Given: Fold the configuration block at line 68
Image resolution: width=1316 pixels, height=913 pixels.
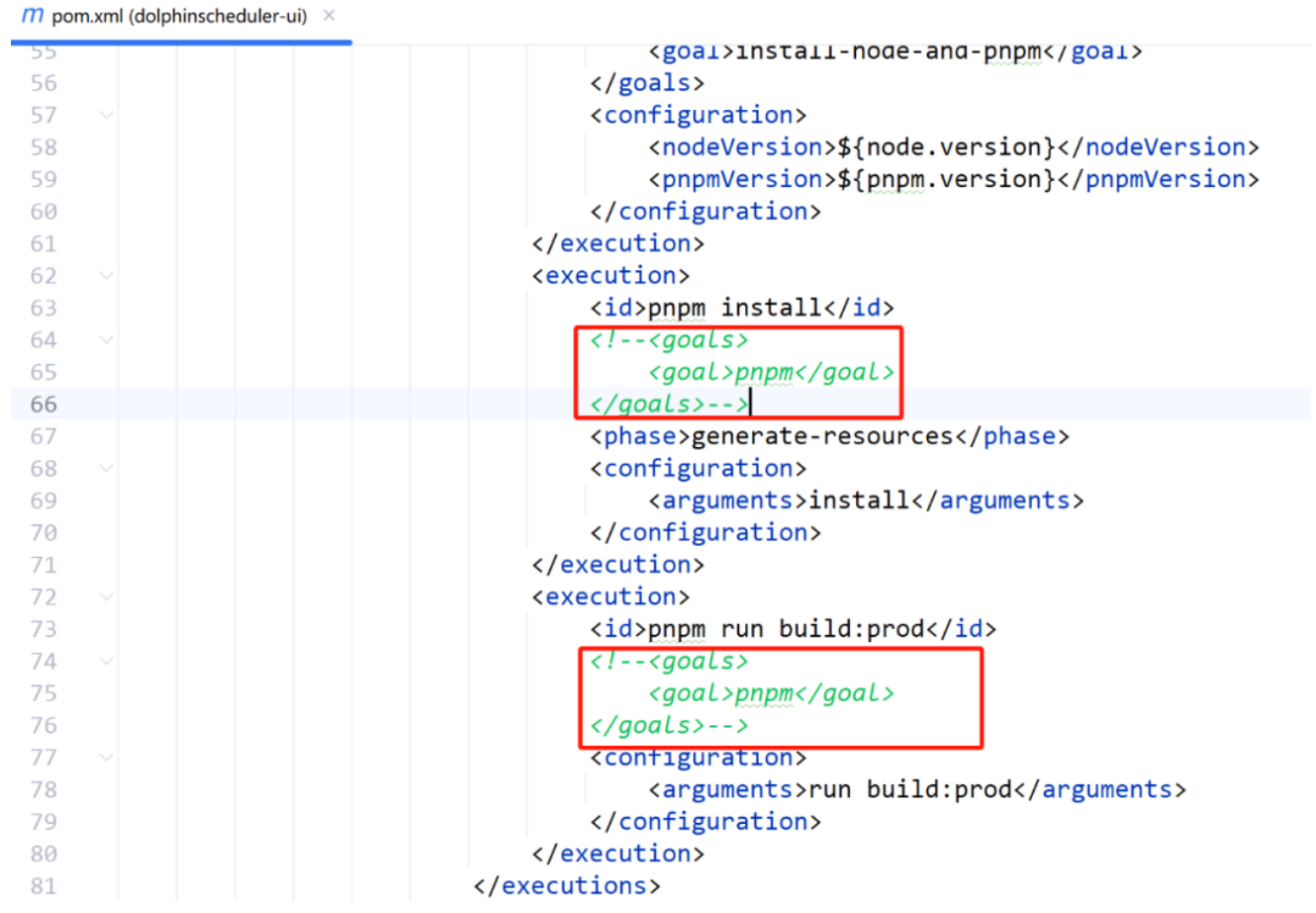Looking at the screenshot, I should [x=106, y=469].
